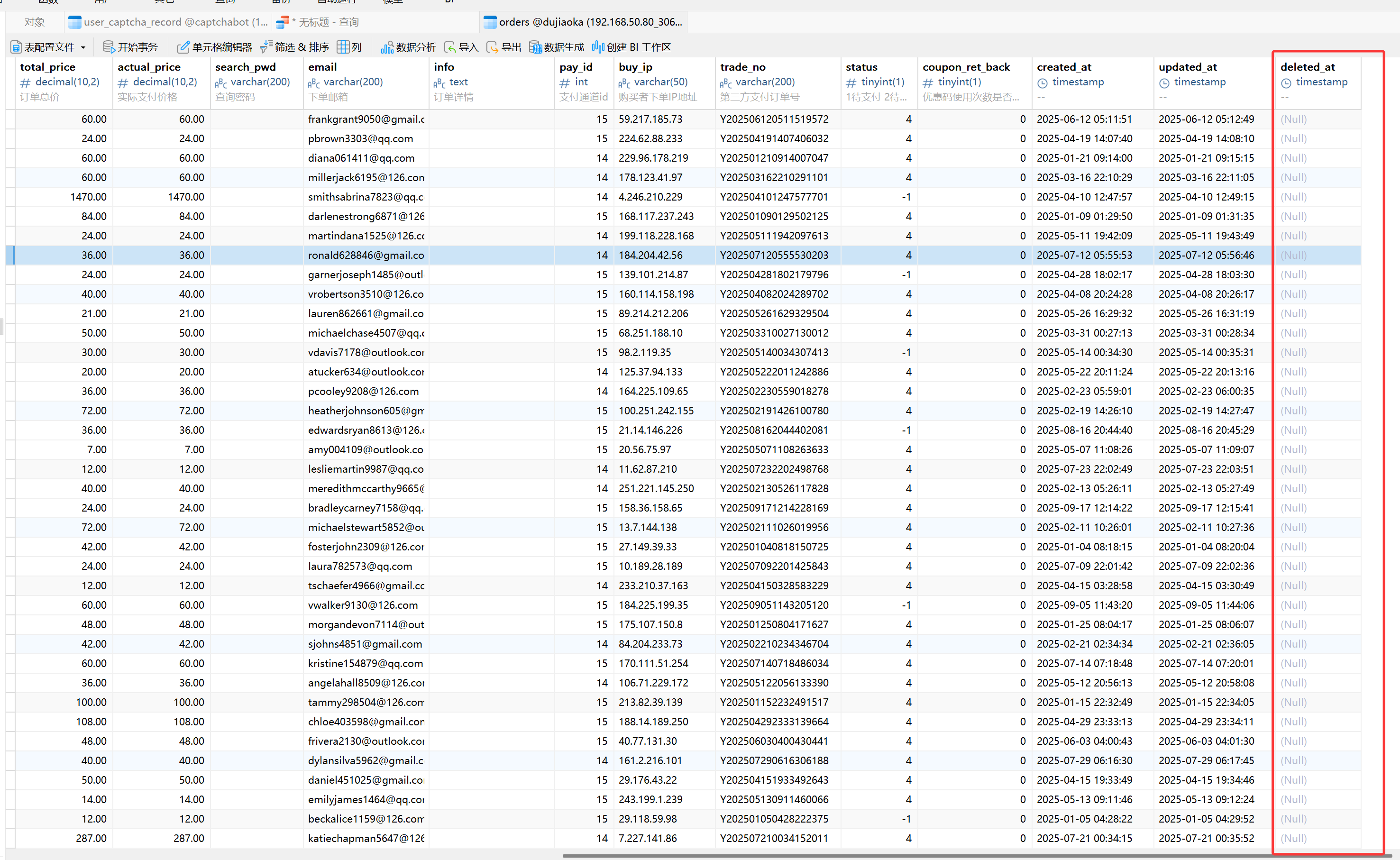
Task: Select the email cell pbrown3303@qq.com
Action: (360, 139)
